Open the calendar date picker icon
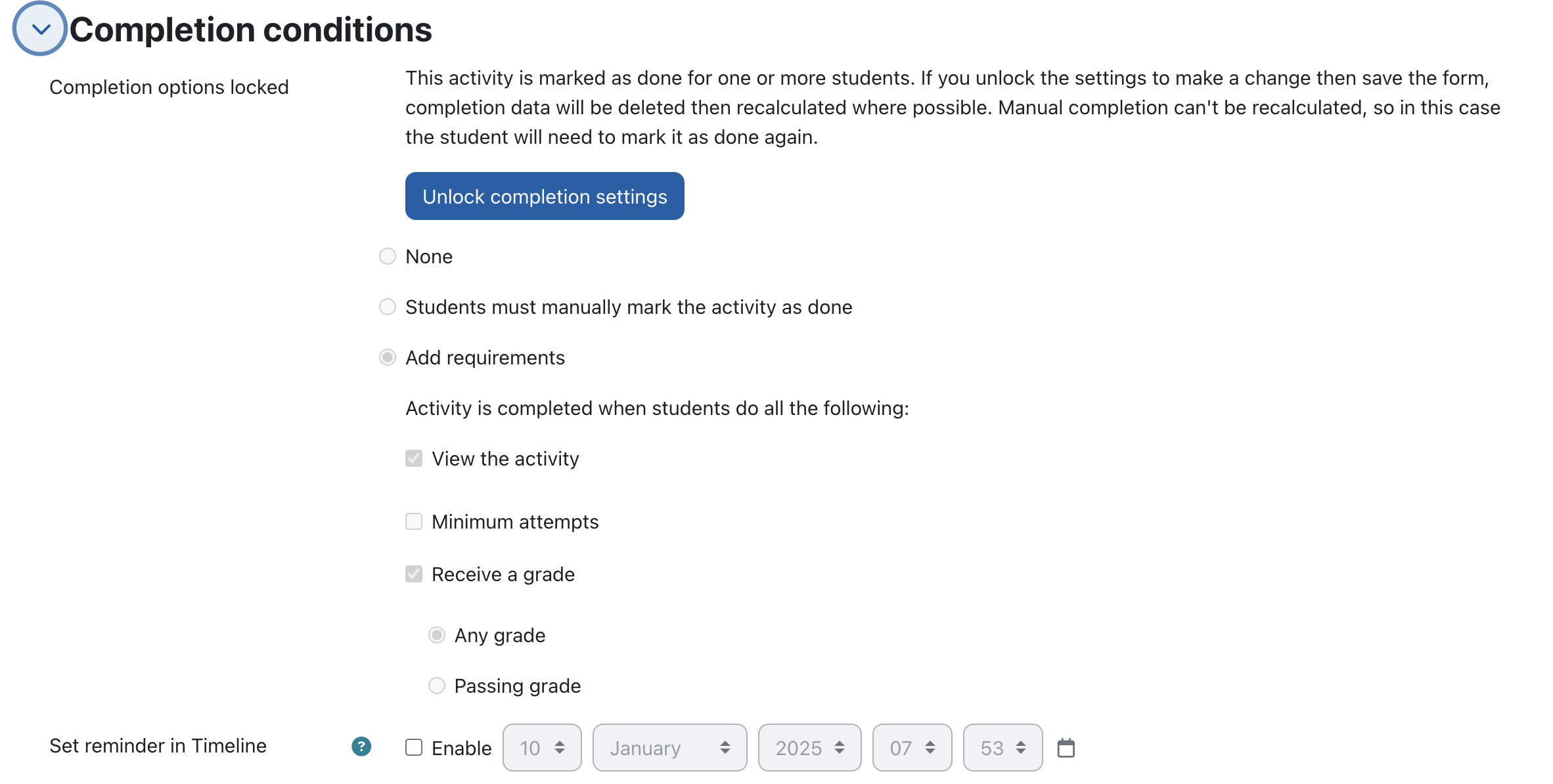Image resolution: width=1553 pixels, height=784 pixels. click(1066, 748)
